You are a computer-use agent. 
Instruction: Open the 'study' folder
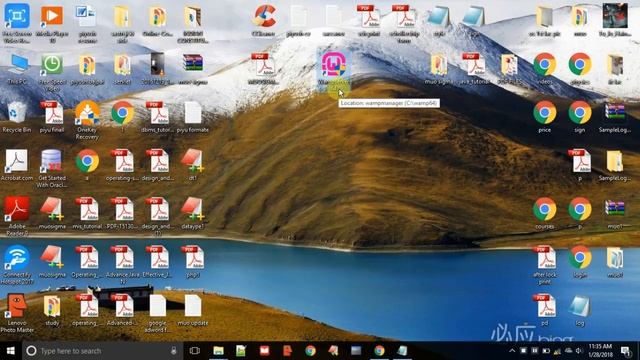(52, 306)
